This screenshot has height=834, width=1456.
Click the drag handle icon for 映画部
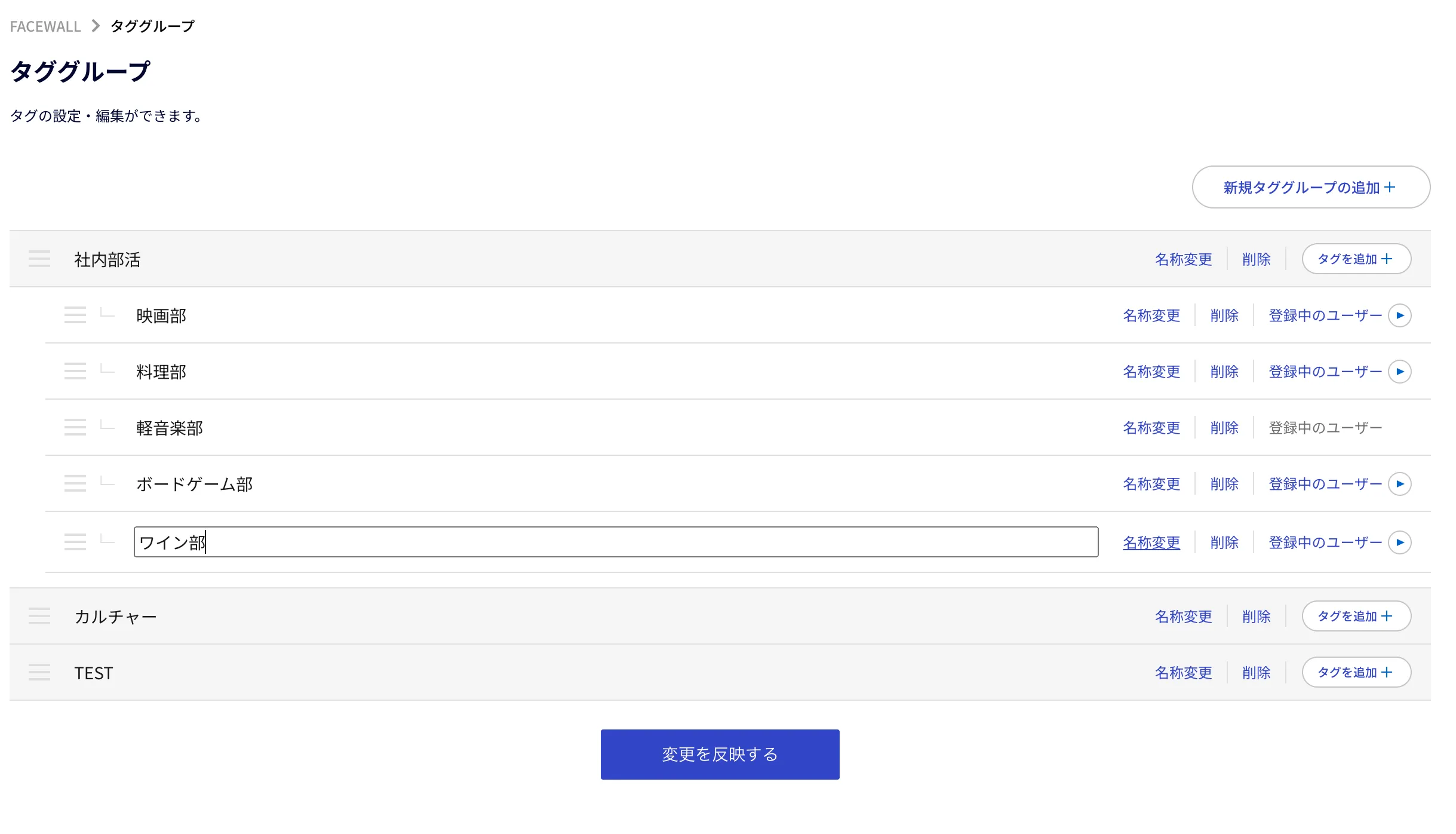(x=75, y=315)
